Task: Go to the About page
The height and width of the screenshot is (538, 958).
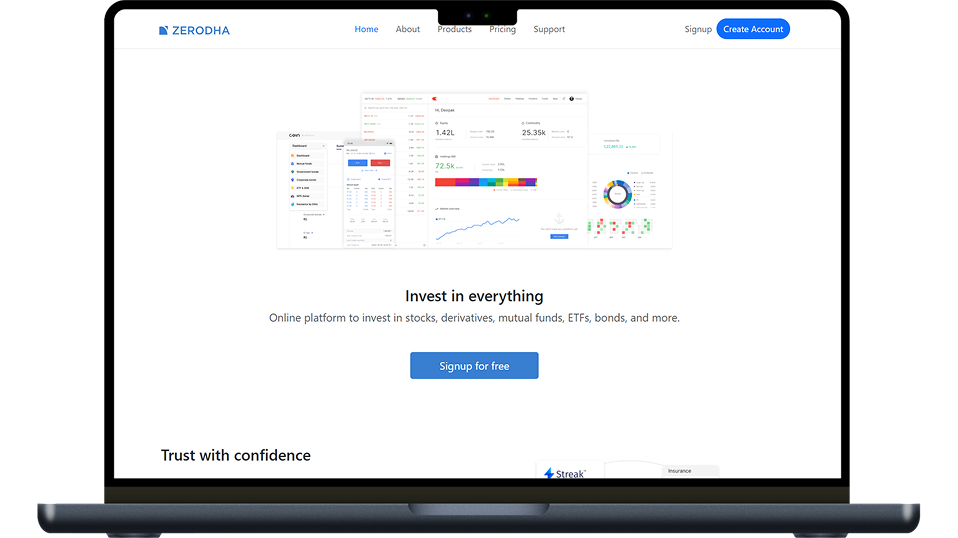Action: pyautogui.click(x=408, y=29)
